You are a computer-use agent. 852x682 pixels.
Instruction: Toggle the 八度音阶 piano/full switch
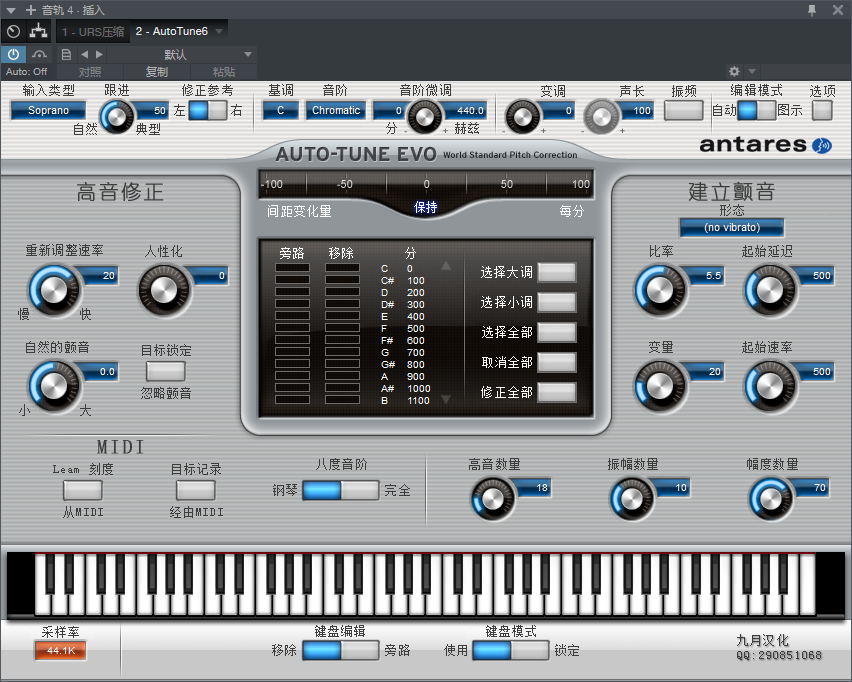[x=341, y=490]
